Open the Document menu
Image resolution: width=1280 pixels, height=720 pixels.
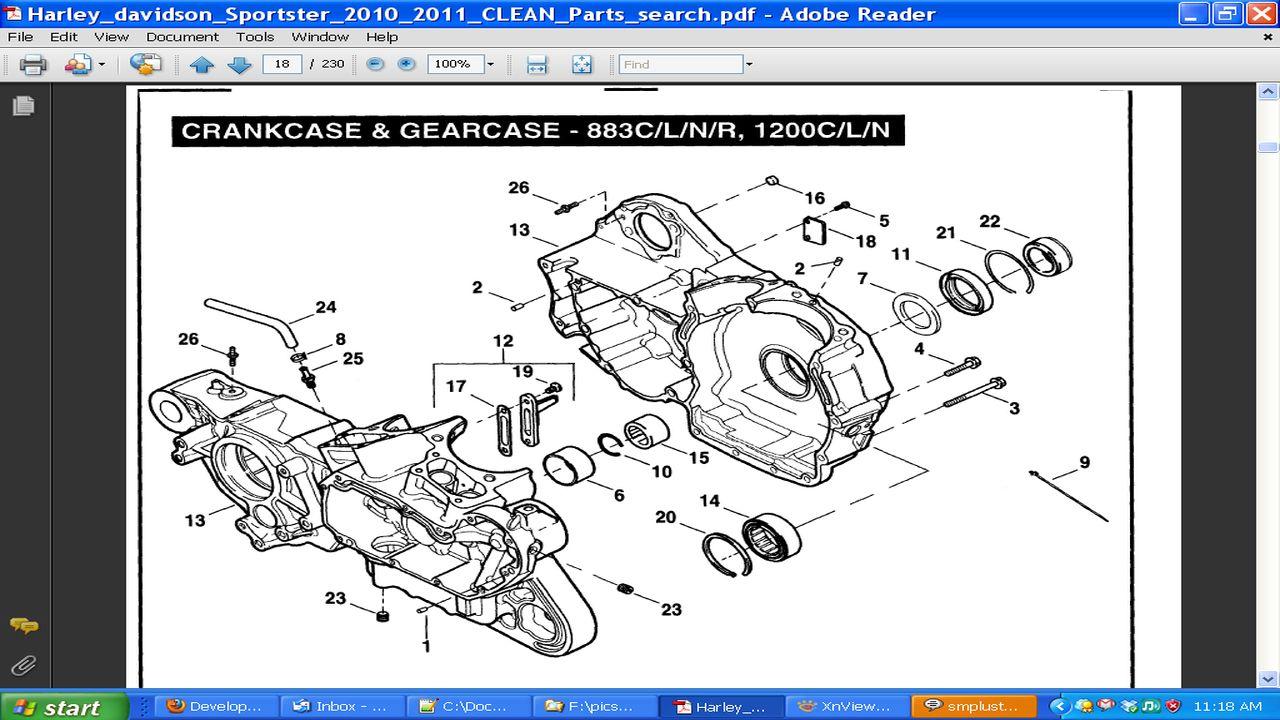(182, 37)
